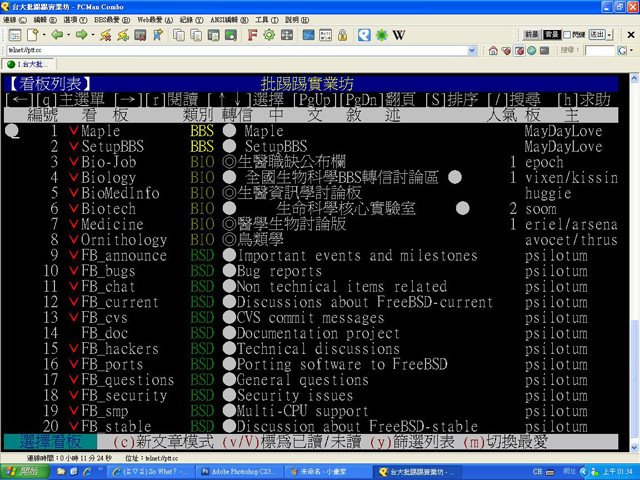Click the scrollbar down arrow
This screenshot has height=480, width=640.
(634, 447)
